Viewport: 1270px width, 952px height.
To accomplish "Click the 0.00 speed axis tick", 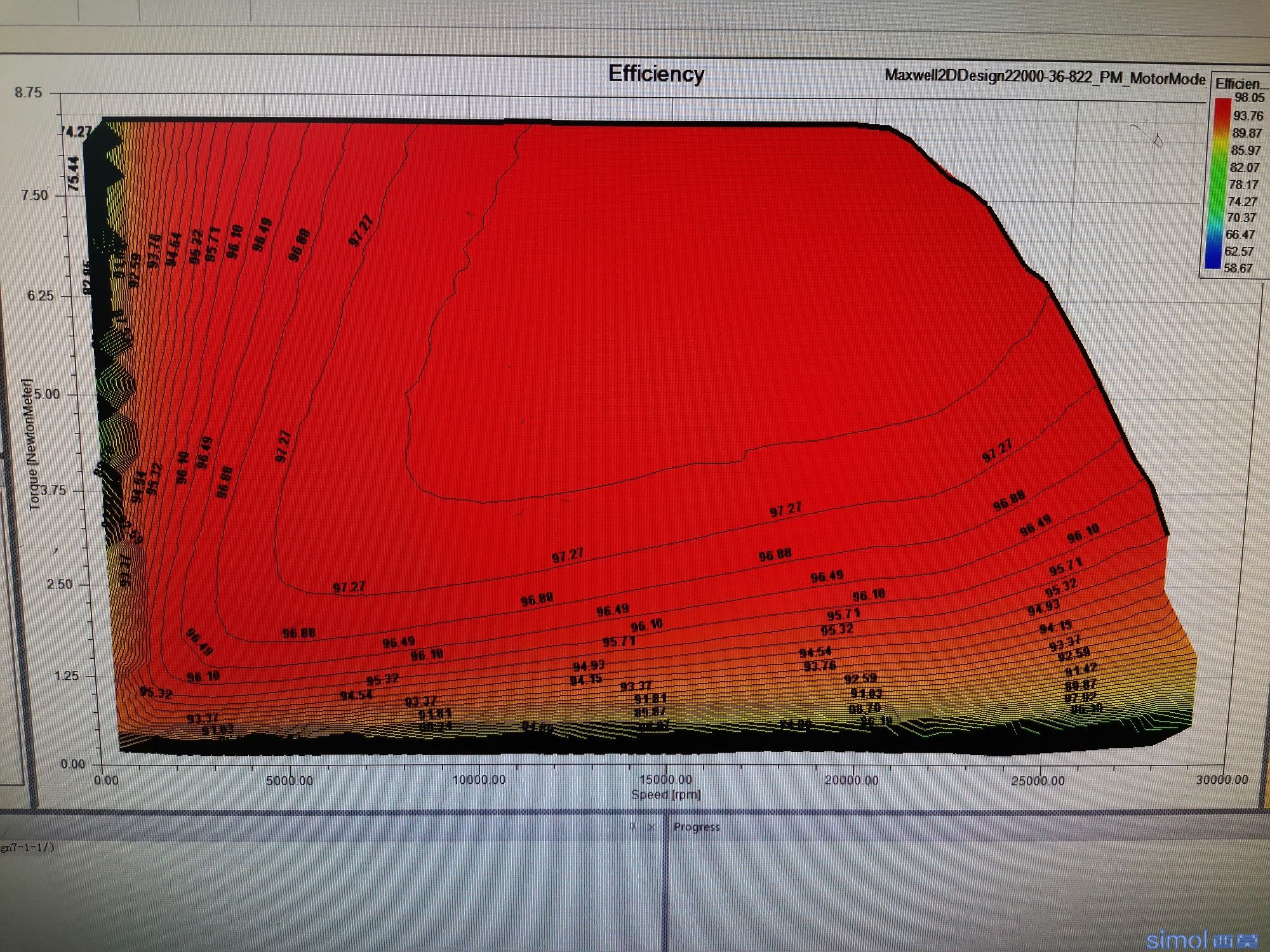I will (x=106, y=780).
